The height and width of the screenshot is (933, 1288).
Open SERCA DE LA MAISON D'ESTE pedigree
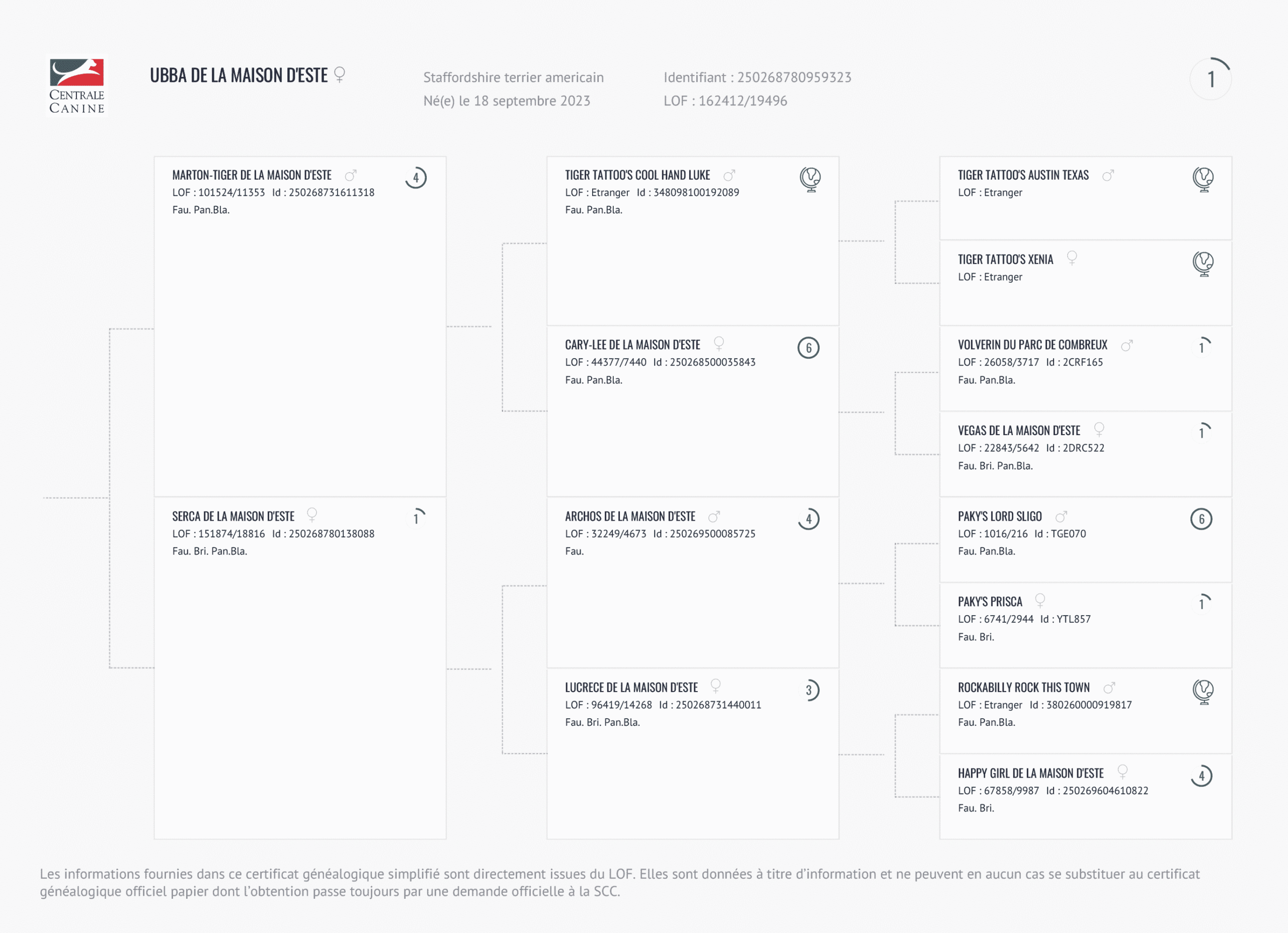[x=233, y=517]
